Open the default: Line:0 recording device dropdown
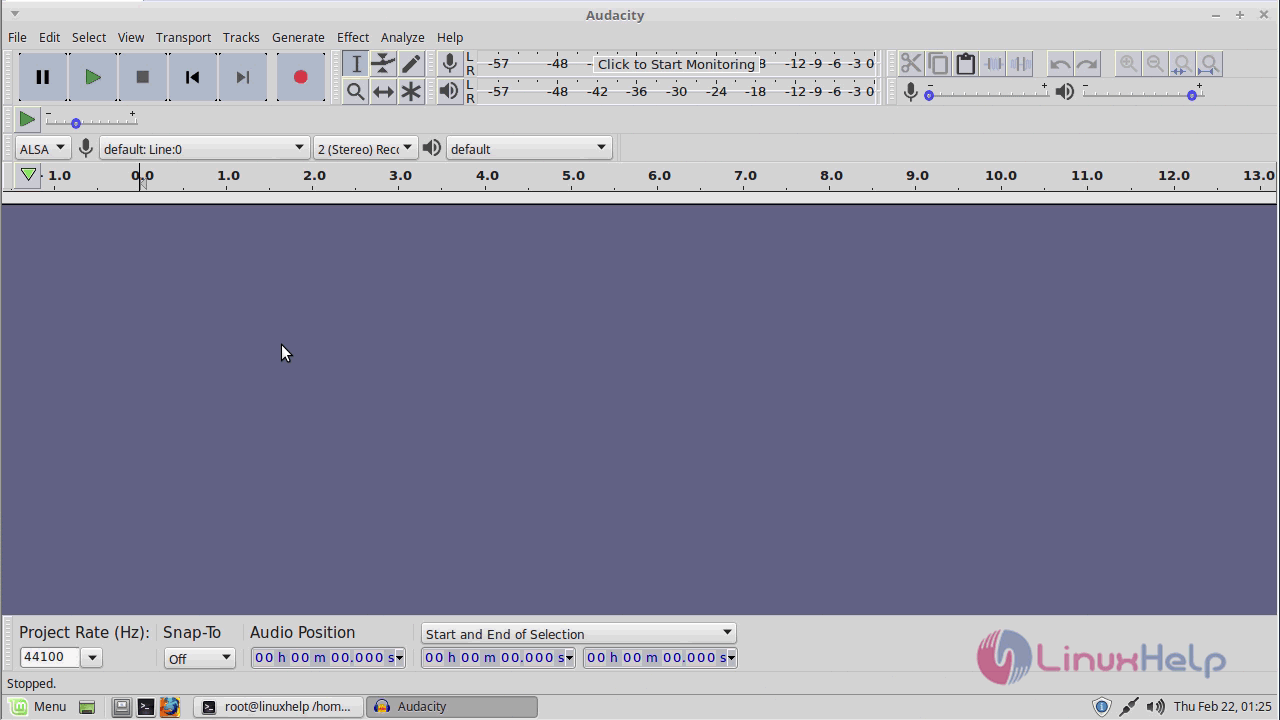The width and height of the screenshot is (1280, 720). click(203, 148)
